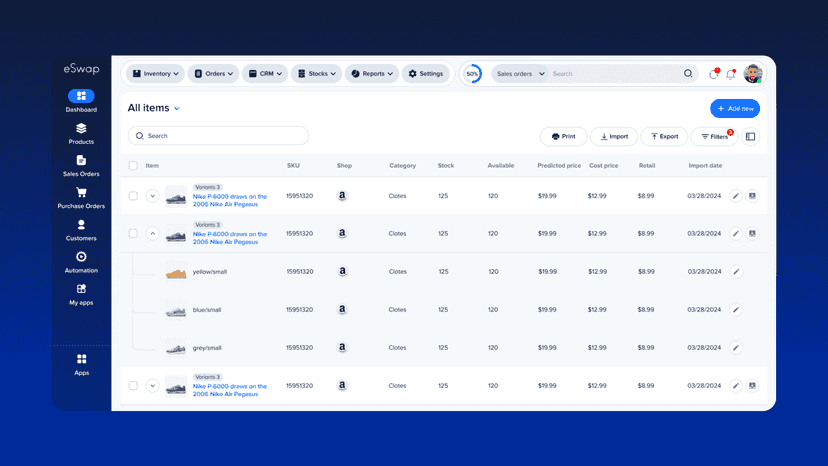Select all items with the header checkbox
This screenshot has width=828, height=466.
coord(133,166)
